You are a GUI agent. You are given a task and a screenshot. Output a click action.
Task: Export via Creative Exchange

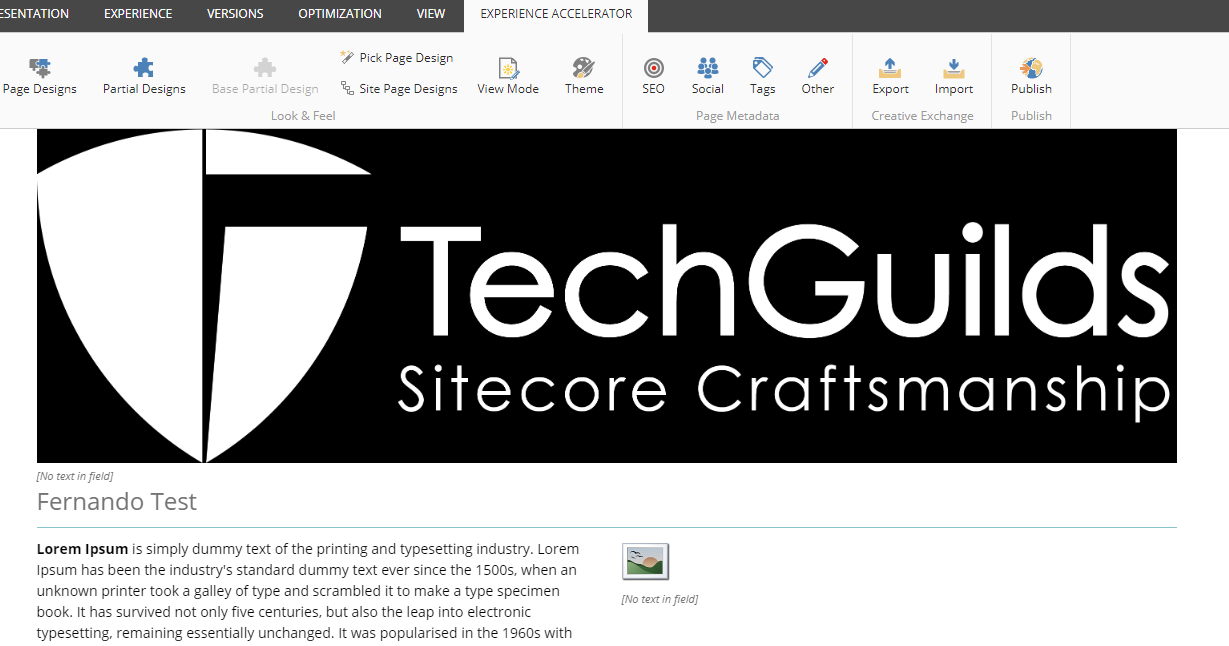coord(890,77)
